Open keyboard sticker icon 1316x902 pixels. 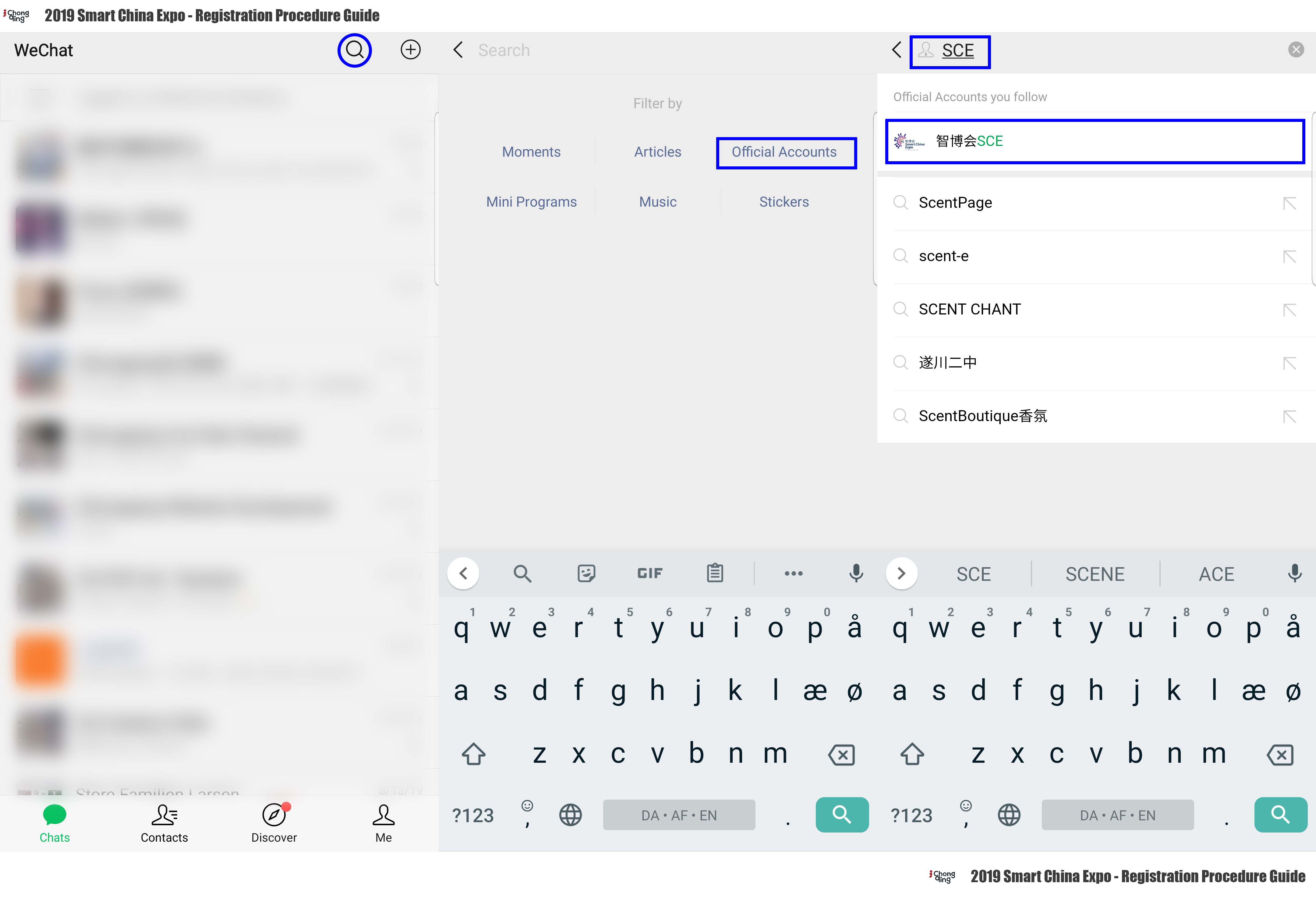(586, 574)
